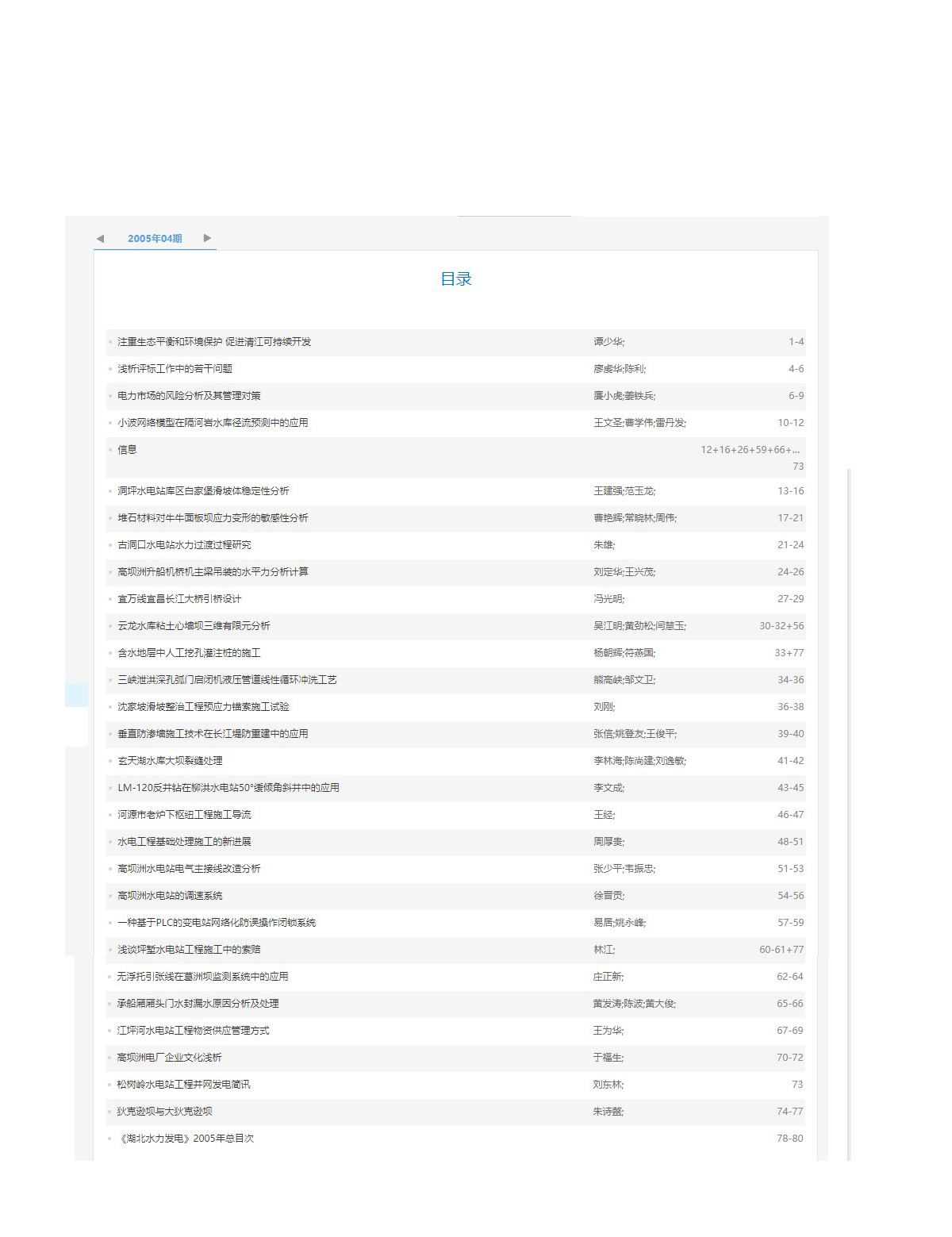Open article 古洞口水电站水力过渡过程研究
Viewport: 952px width, 1237px height.
184,545
